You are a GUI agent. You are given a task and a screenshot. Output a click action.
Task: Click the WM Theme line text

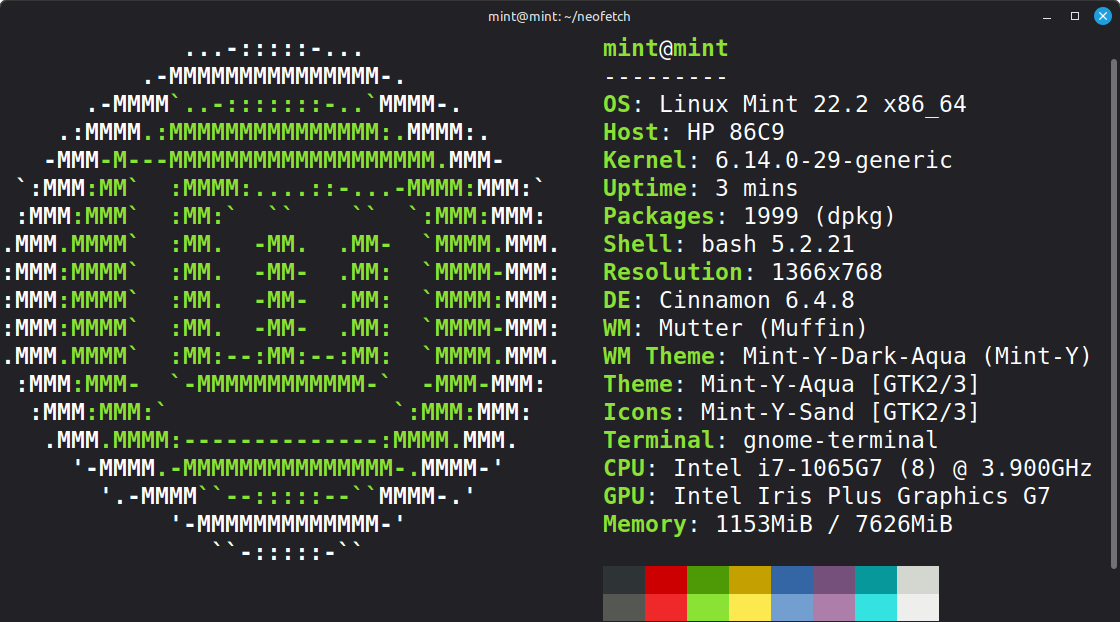point(846,356)
